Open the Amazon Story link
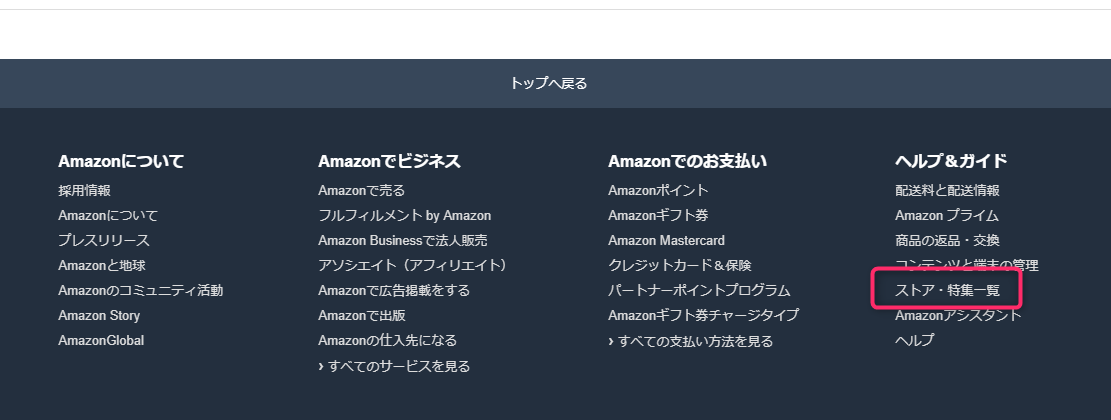1111x420 pixels. (98, 315)
